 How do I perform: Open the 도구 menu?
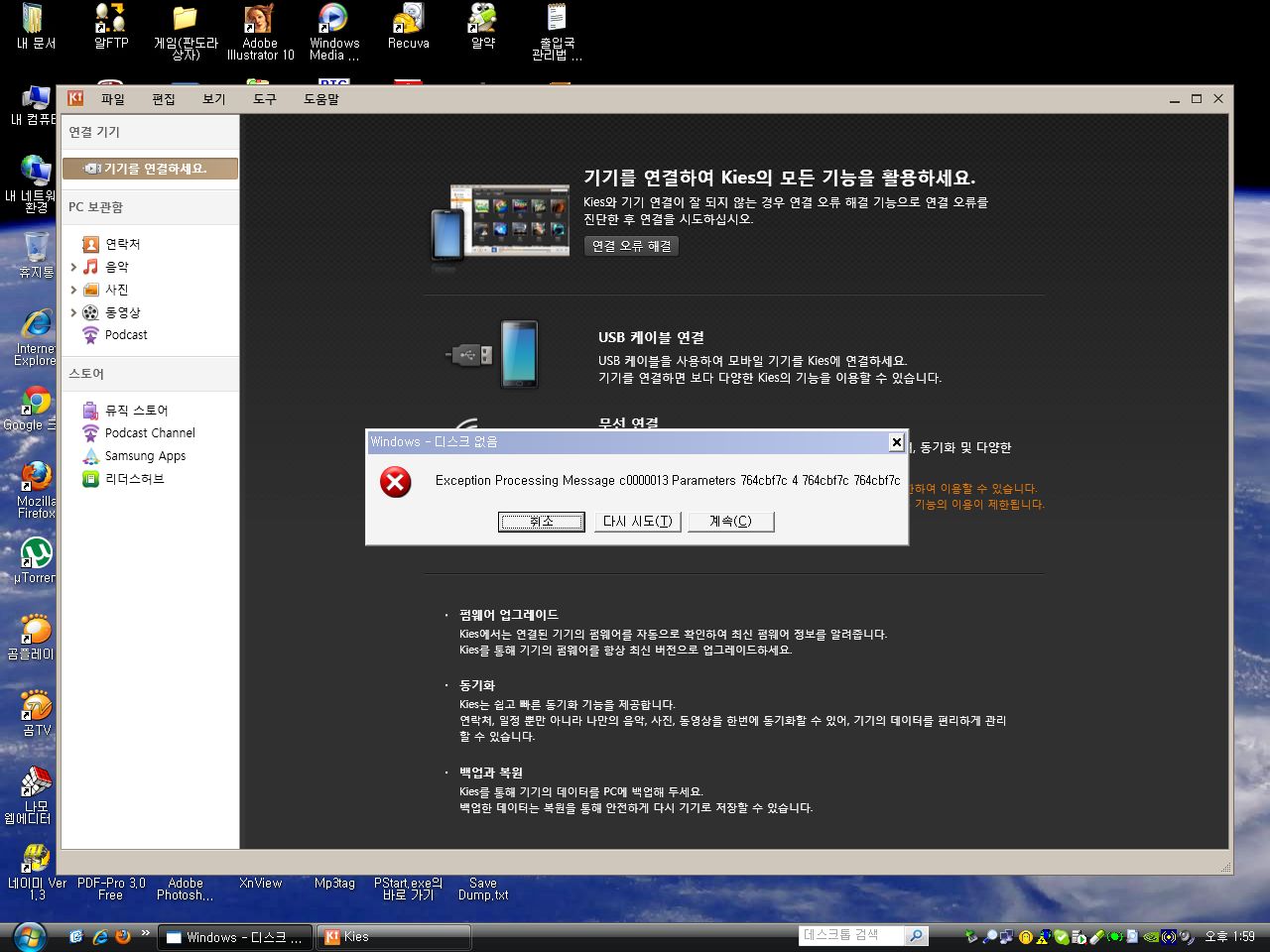[x=265, y=99]
